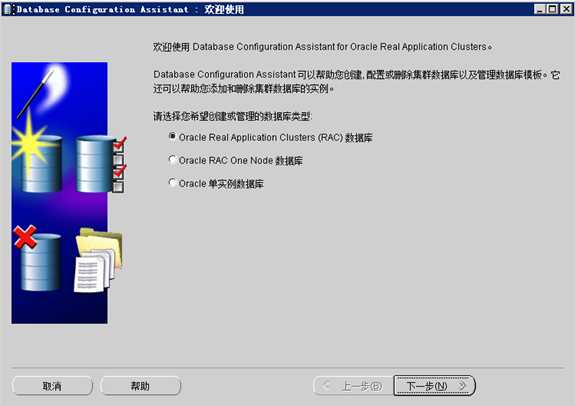Maximize the Database Configuration Assistant window
The width and height of the screenshot is (575, 406).
pyautogui.click(x=552, y=9)
